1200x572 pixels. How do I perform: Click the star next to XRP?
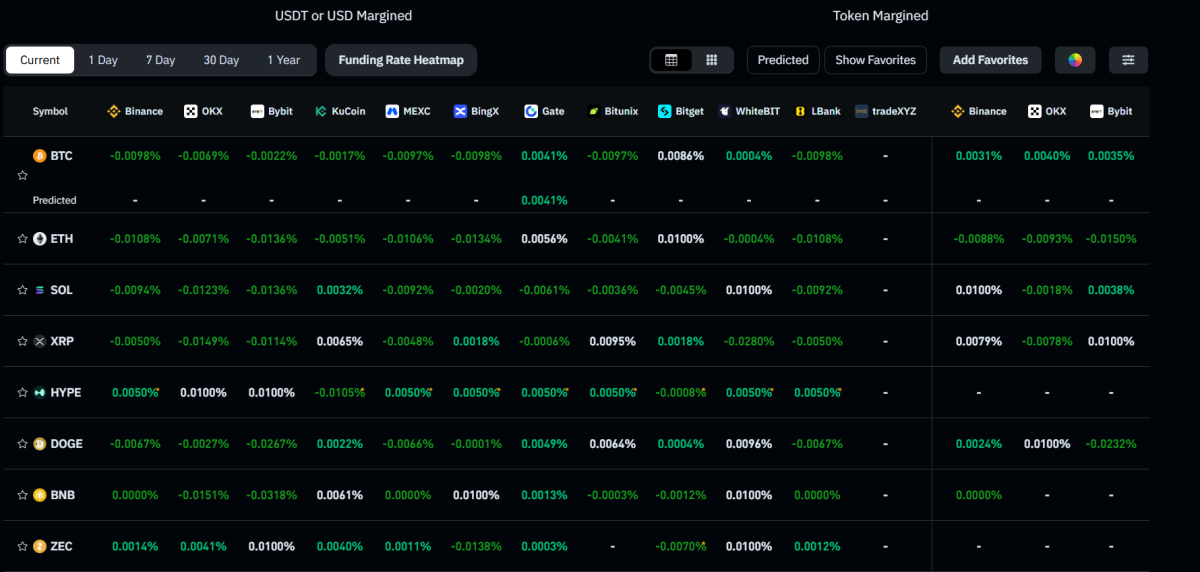click(22, 341)
